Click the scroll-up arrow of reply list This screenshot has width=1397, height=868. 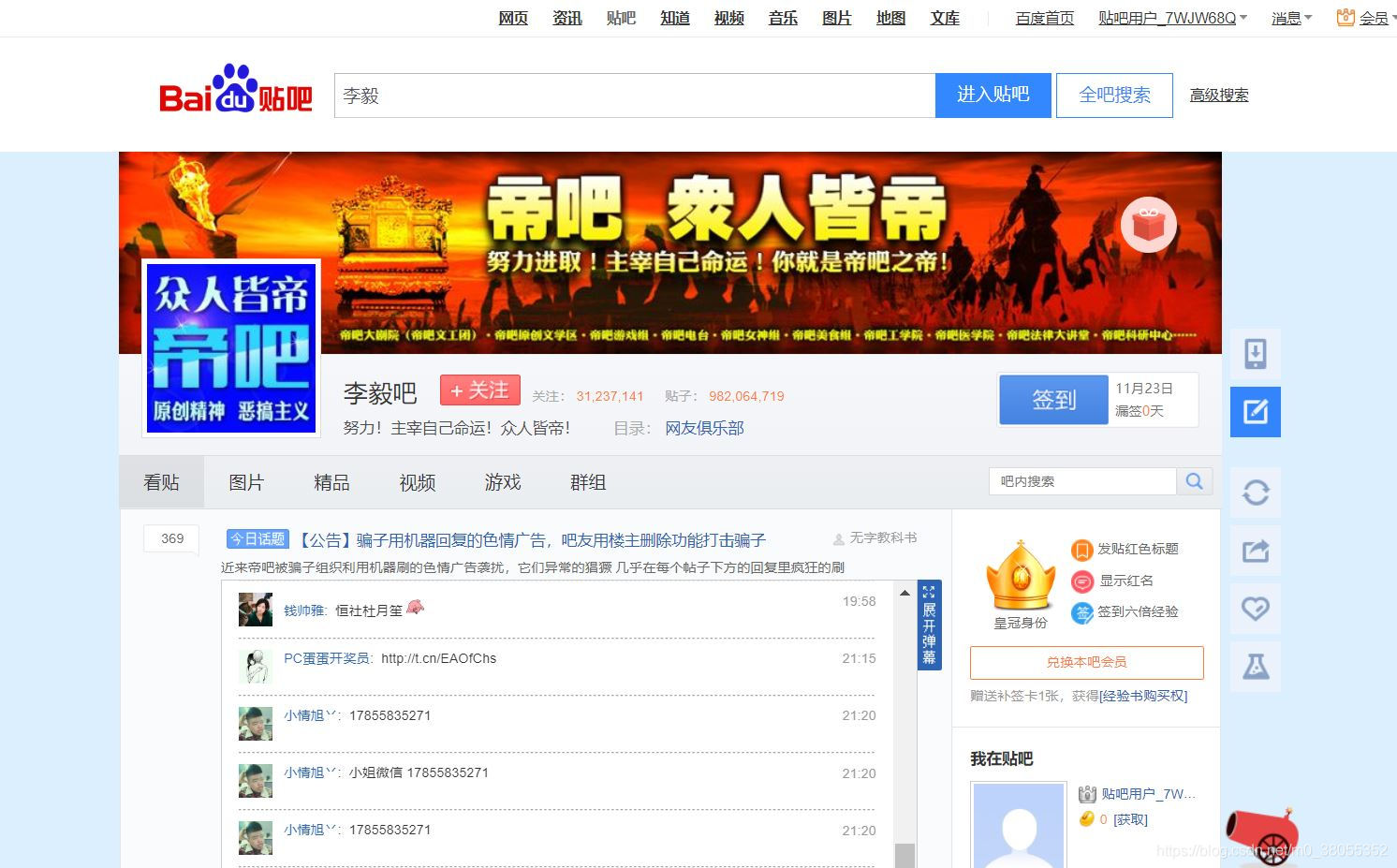click(x=904, y=593)
